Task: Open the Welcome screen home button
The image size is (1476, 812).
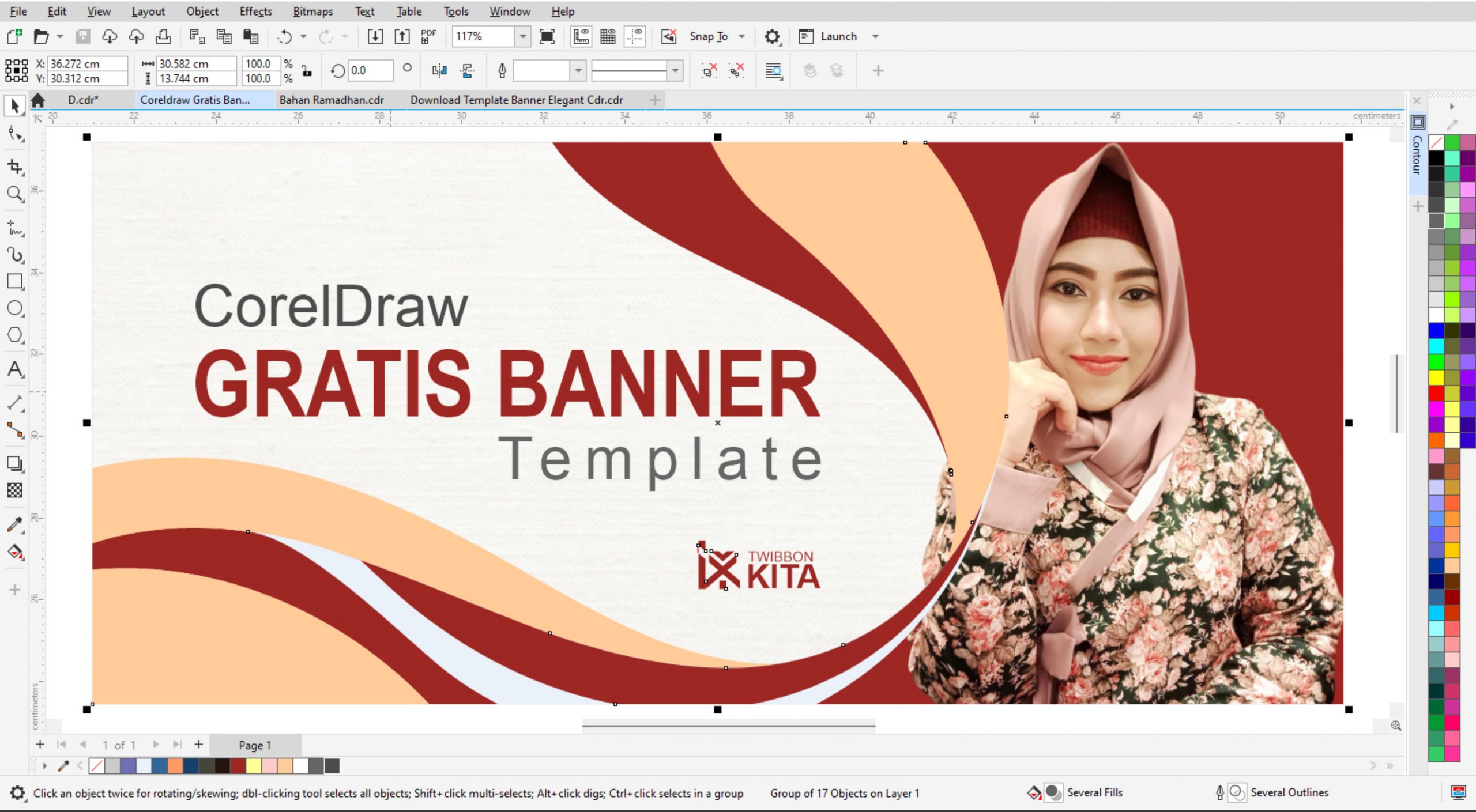Action: click(38, 100)
